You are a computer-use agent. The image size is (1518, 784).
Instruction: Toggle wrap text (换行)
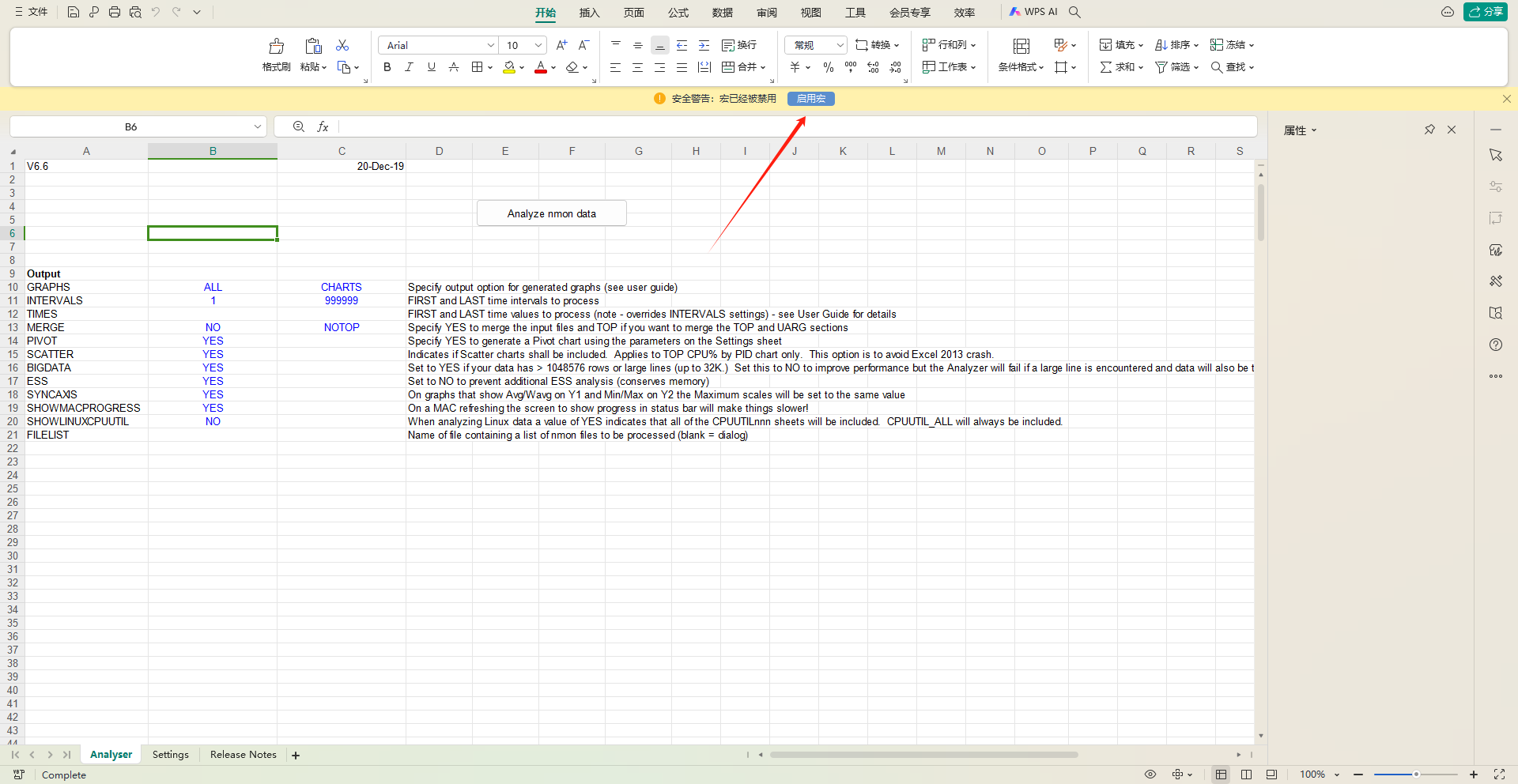[739, 45]
